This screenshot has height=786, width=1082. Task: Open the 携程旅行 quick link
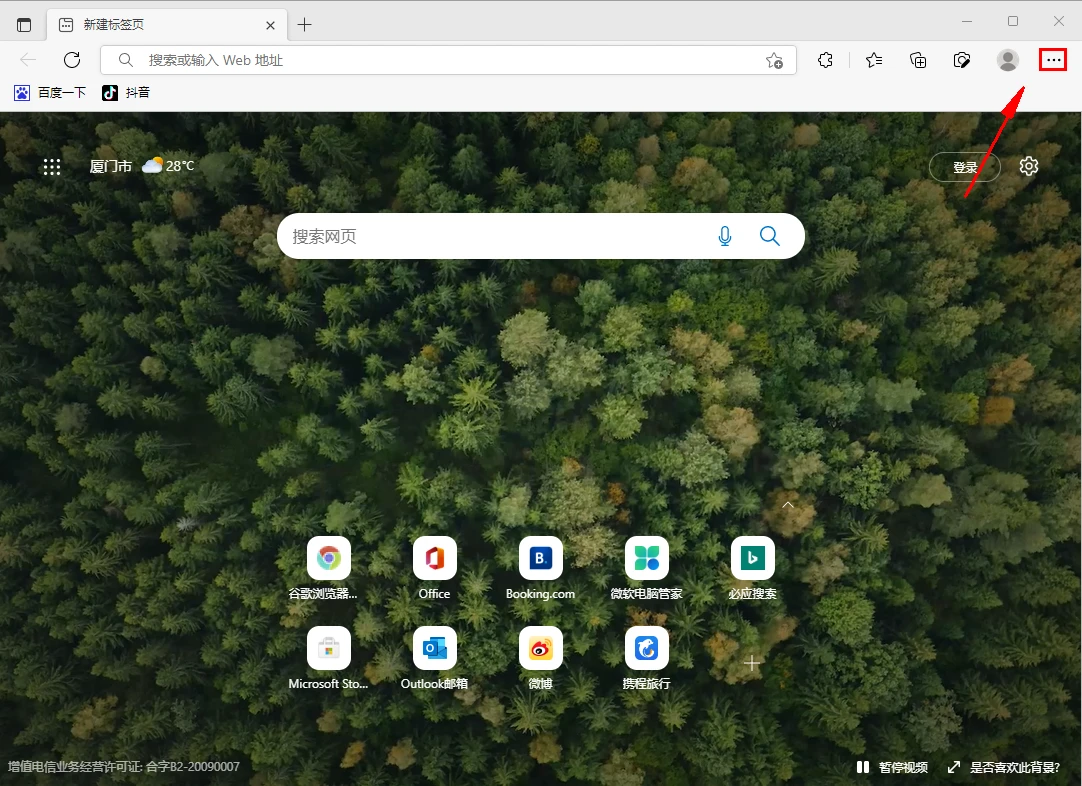click(647, 658)
